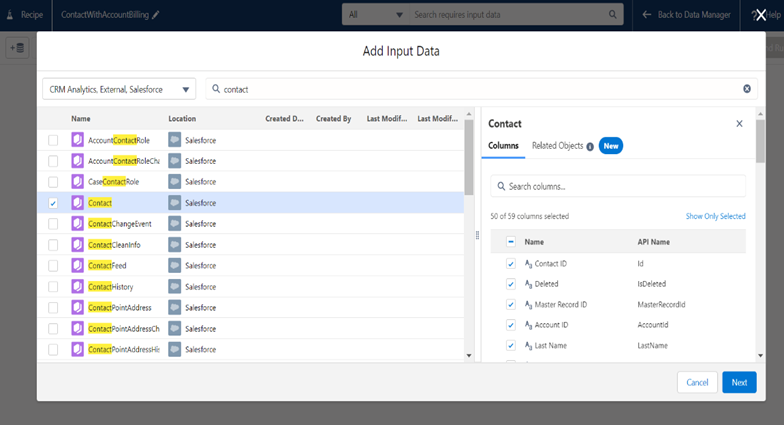This screenshot has height=425, width=784.
Task: Toggle the select-all columns checkbox
Action: (510, 242)
